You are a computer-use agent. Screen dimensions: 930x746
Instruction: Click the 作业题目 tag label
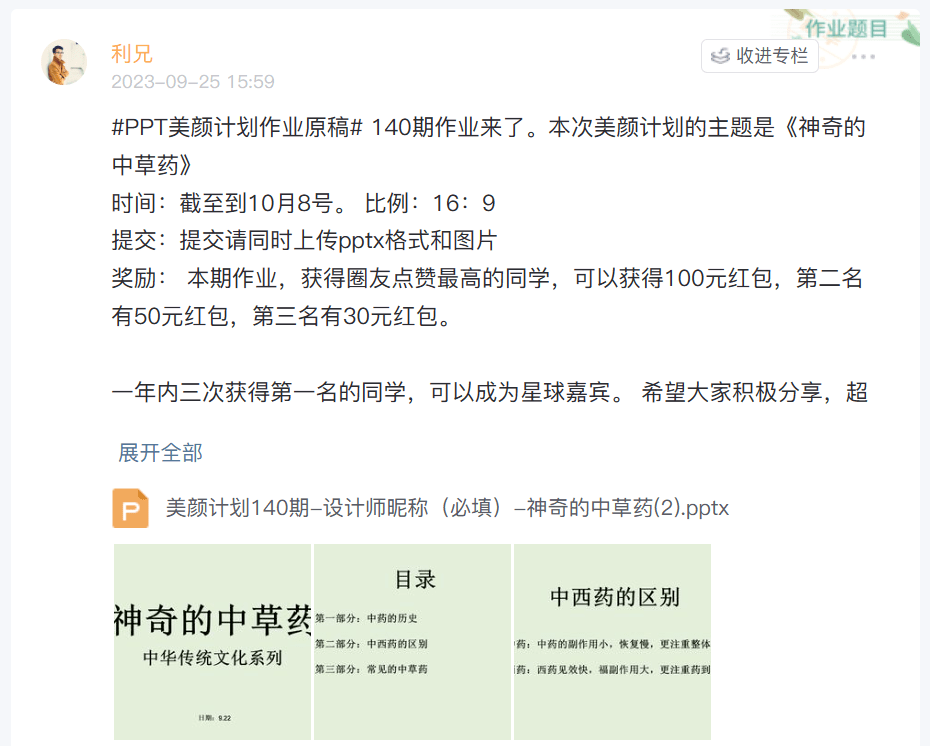pos(846,28)
